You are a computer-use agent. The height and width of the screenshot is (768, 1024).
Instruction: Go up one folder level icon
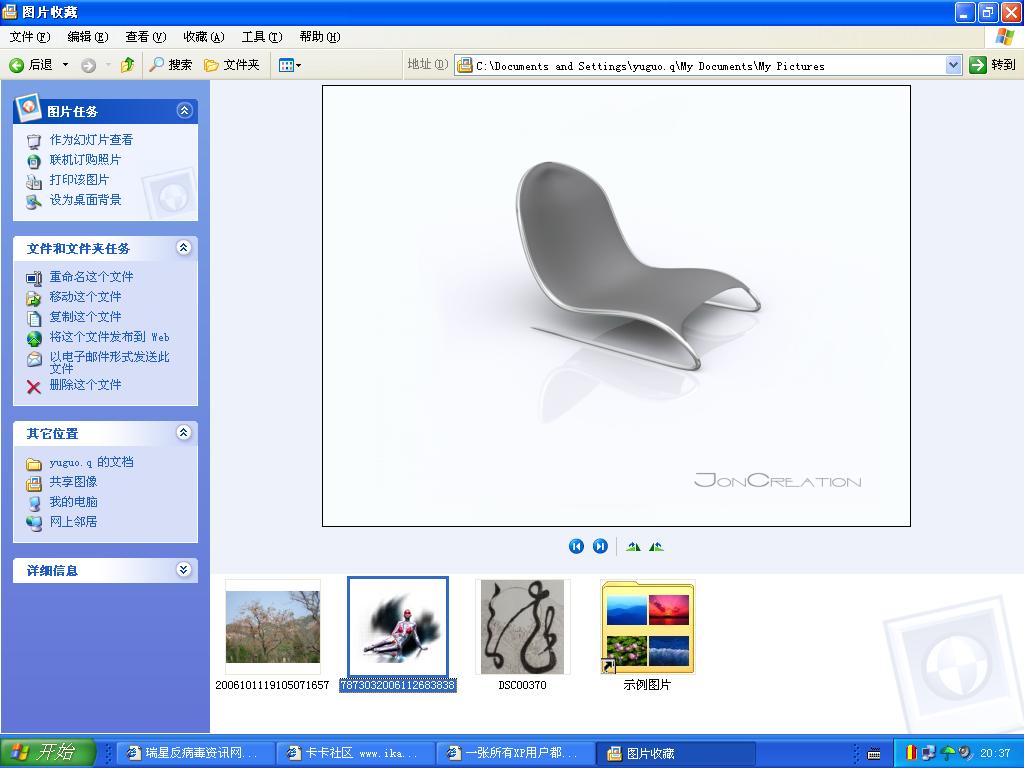128,64
